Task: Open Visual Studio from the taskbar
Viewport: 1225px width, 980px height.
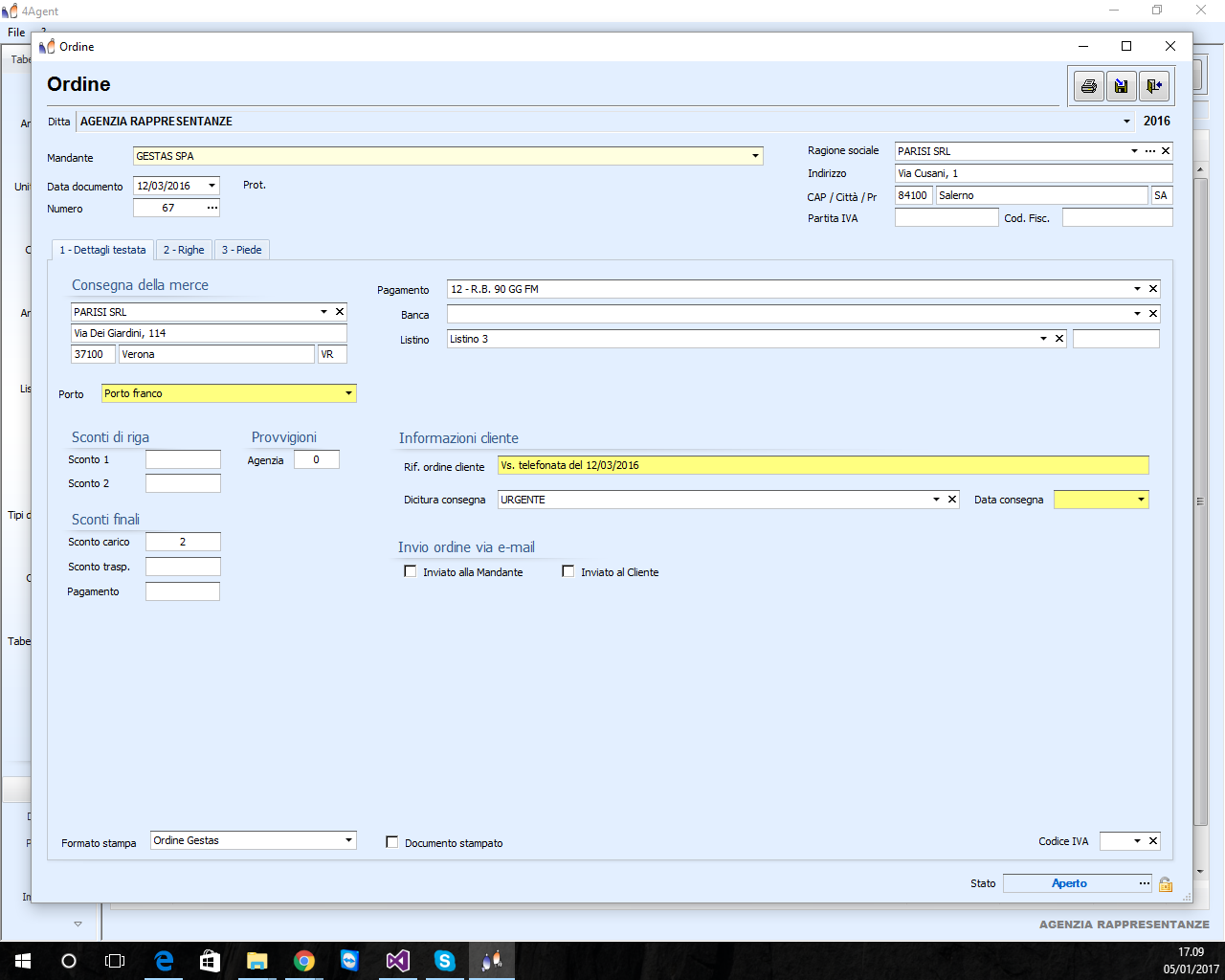Action: point(397,961)
